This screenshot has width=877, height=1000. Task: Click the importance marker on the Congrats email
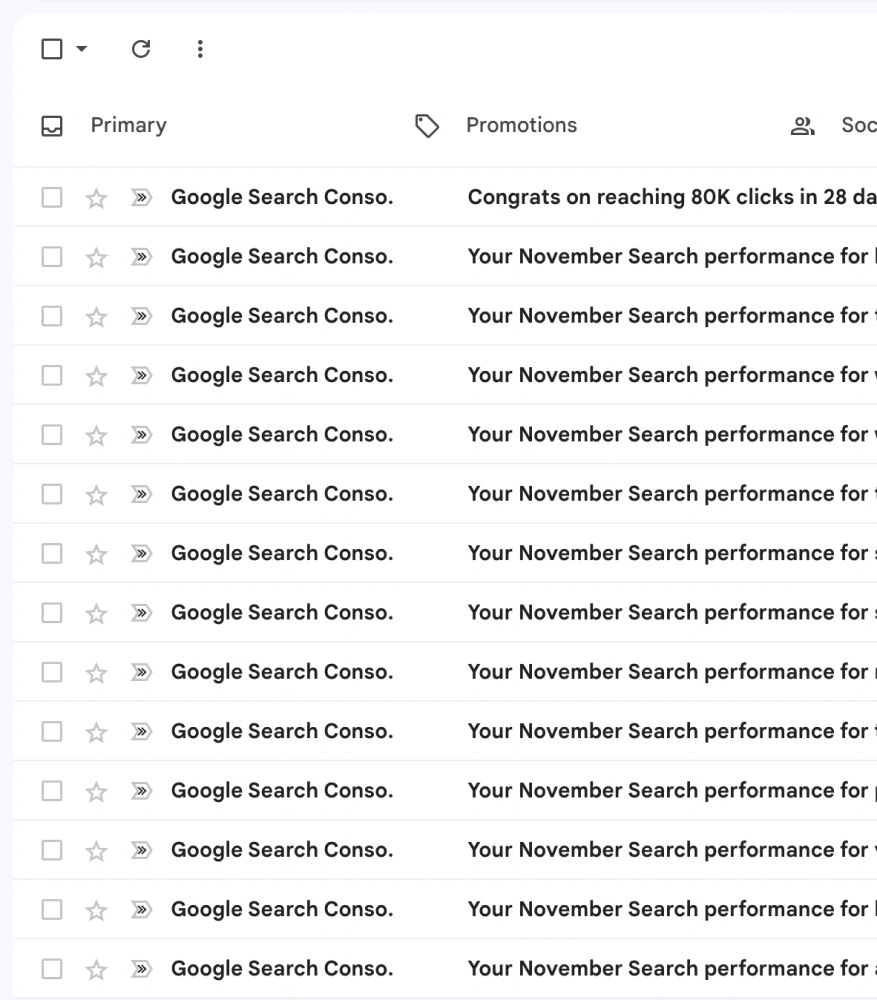coord(141,198)
